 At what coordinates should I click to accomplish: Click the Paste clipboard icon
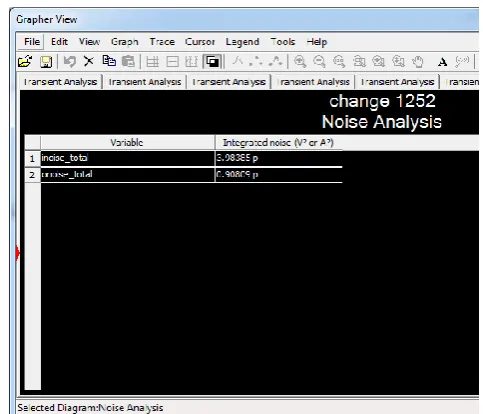click(128, 61)
